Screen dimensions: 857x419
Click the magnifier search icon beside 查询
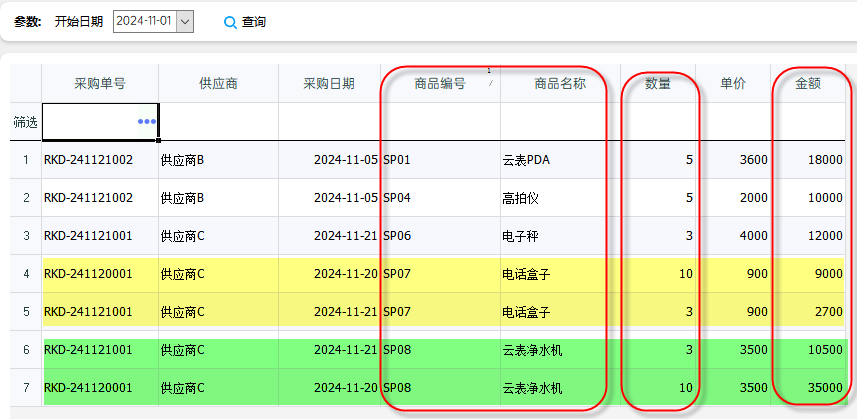click(x=231, y=22)
